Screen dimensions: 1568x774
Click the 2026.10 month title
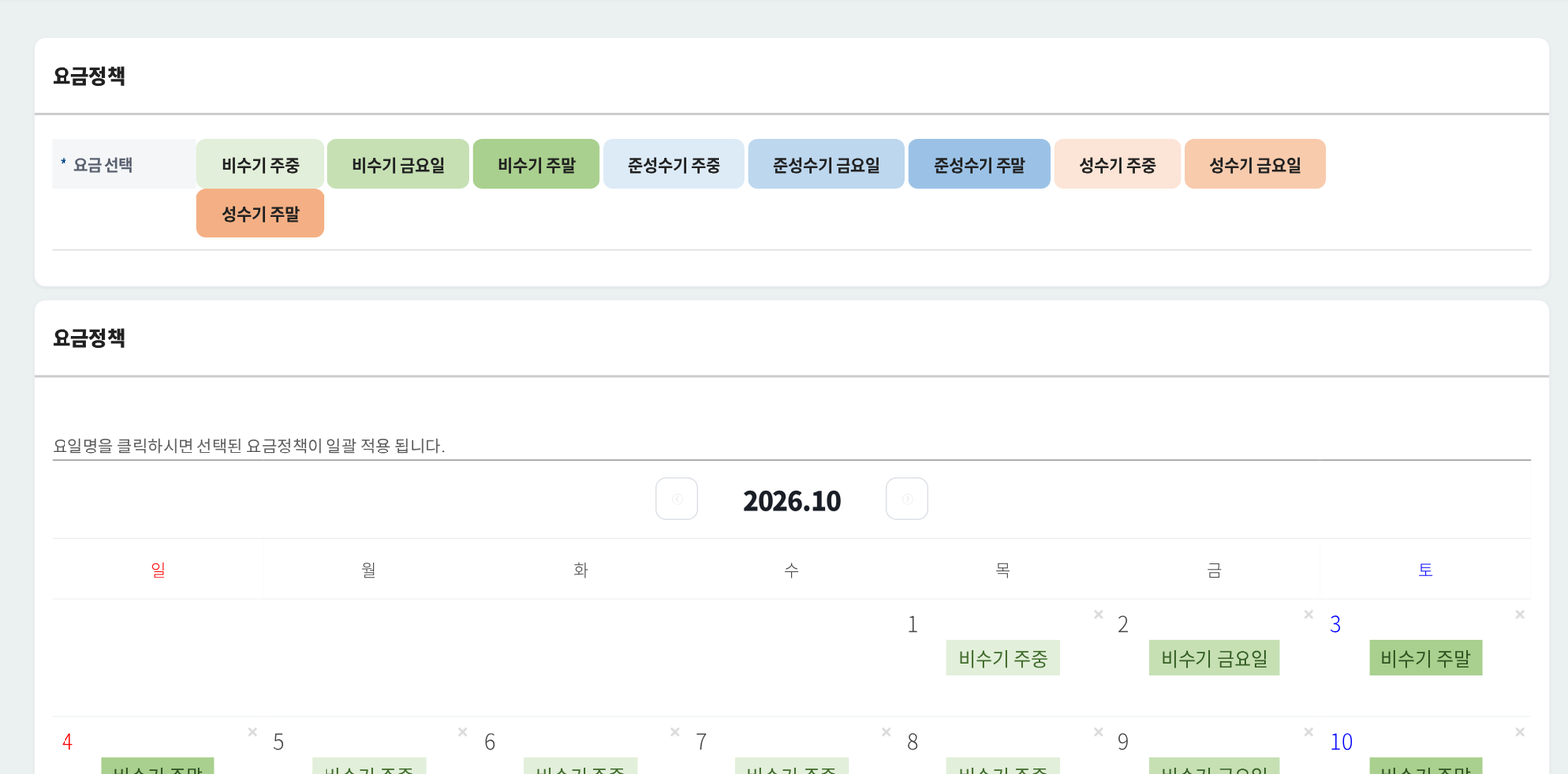point(792,501)
